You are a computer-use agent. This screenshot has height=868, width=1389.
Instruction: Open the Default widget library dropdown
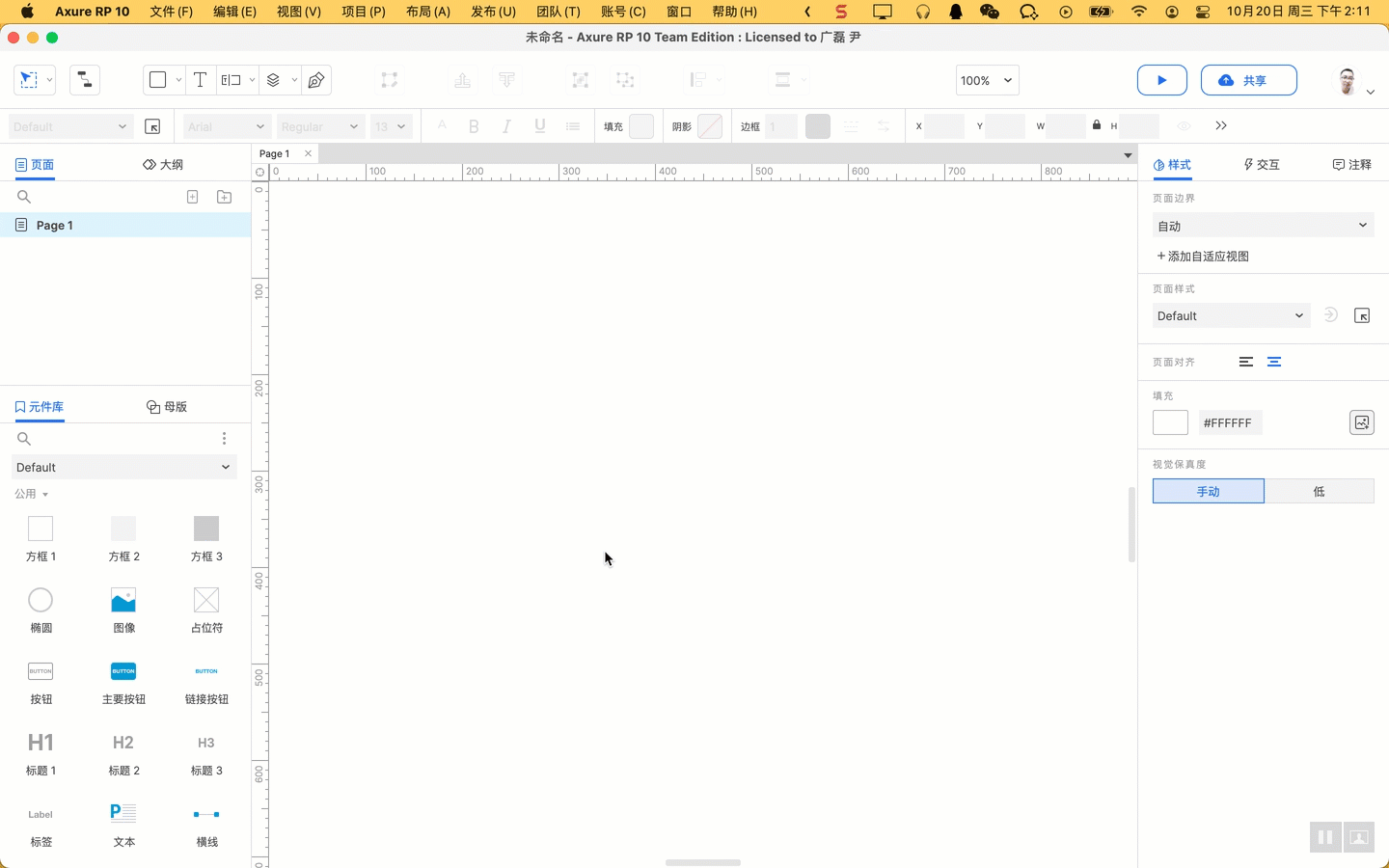(123, 467)
